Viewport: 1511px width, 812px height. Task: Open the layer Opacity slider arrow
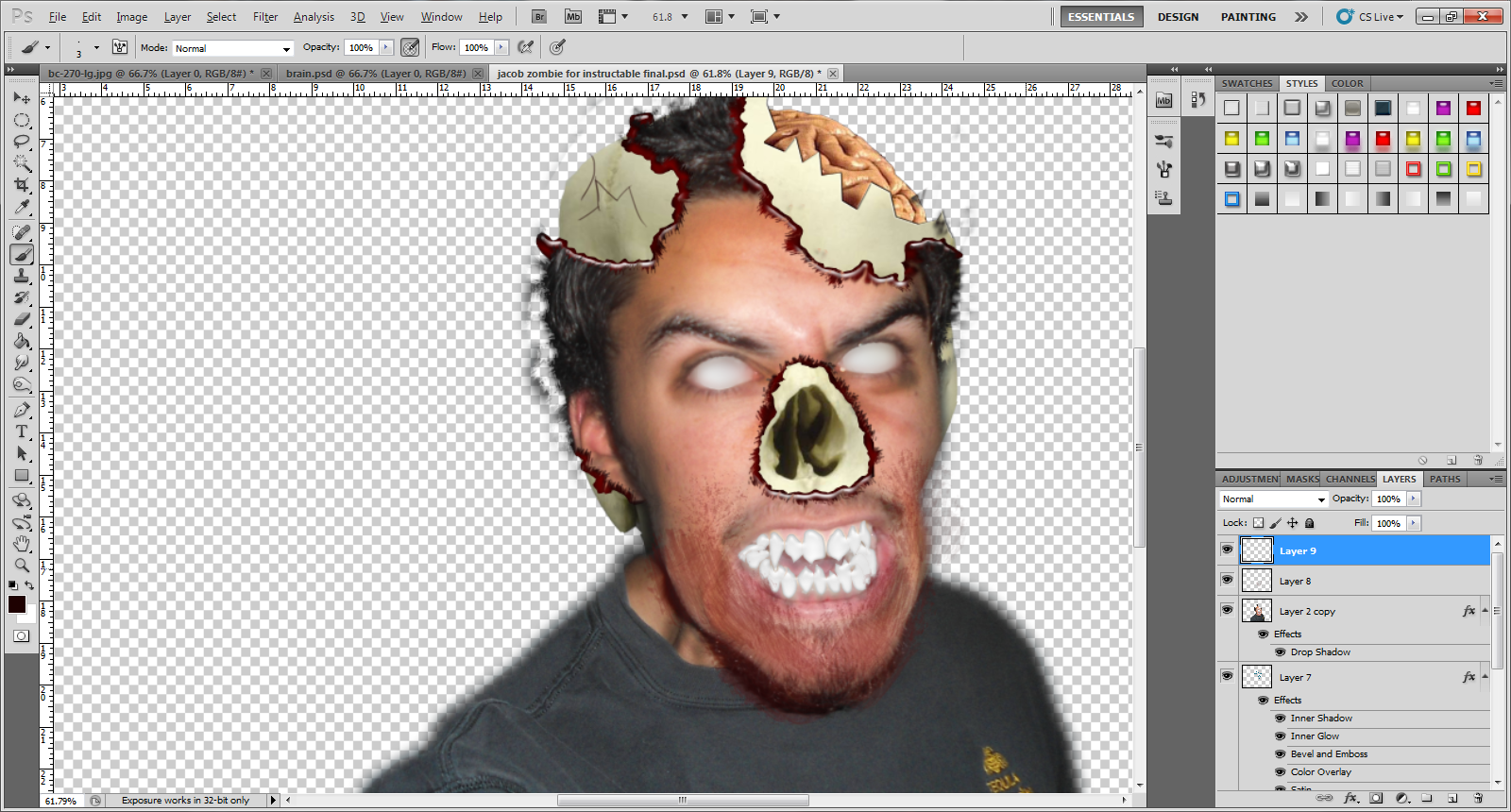[1413, 499]
